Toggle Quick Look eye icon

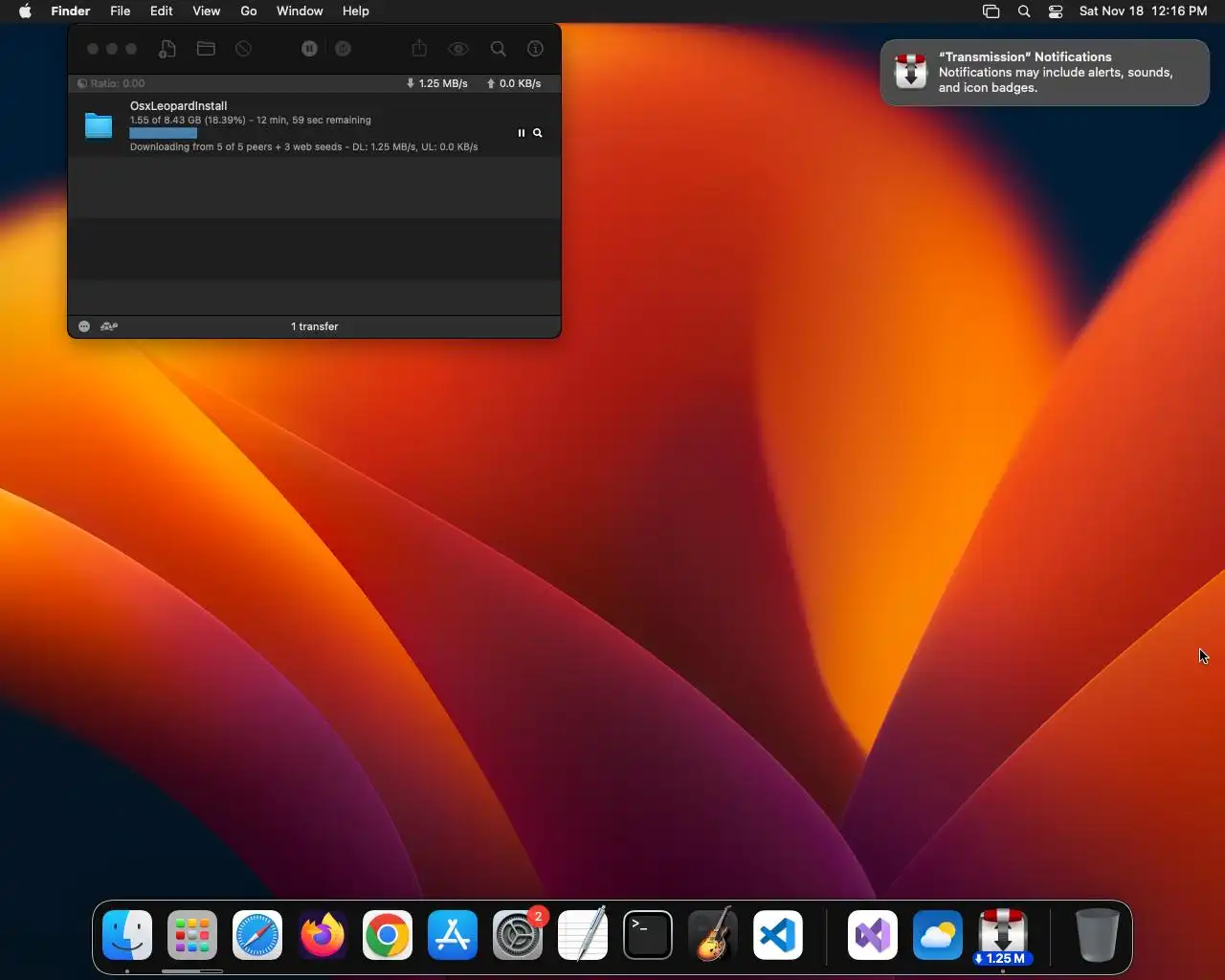(458, 49)
